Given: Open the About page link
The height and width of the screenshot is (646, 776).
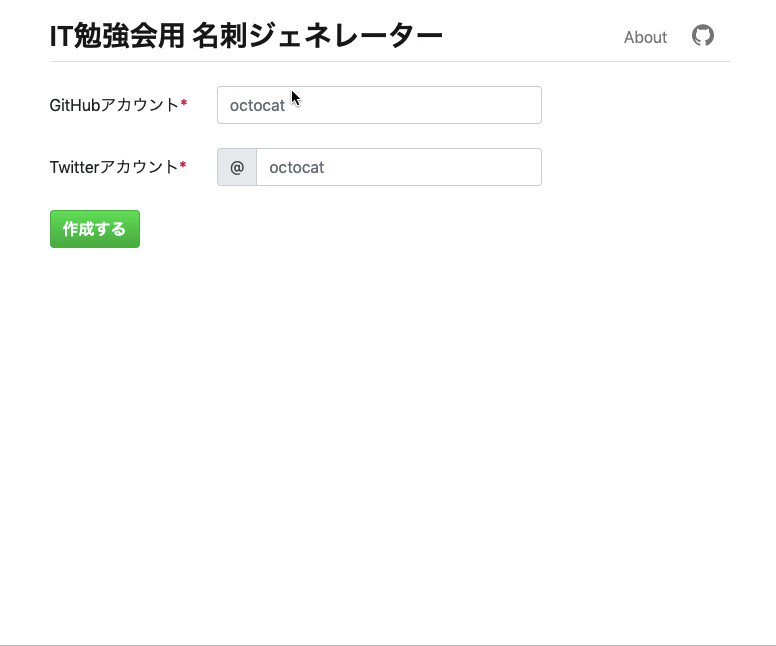Looking at the screenshot, I should coord(645,37).
